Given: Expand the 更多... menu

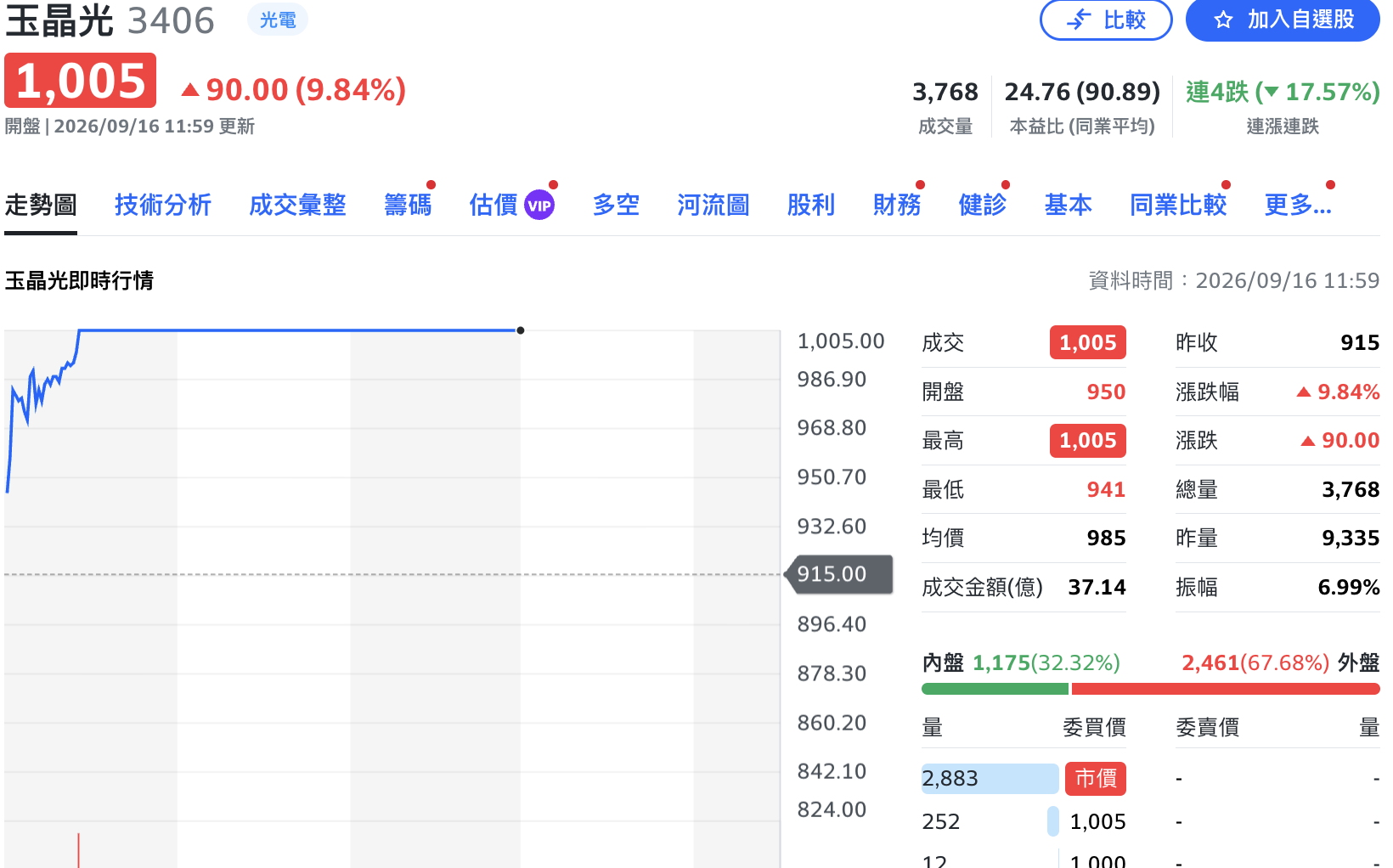Looking at the screenshot, I should pyautogui.click(x=1298, y=205).
